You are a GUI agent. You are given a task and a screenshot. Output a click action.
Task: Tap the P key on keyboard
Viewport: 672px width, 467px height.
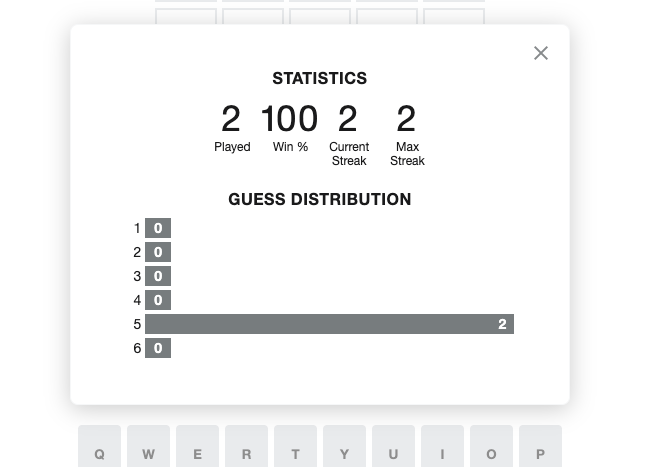coord(540,446)
